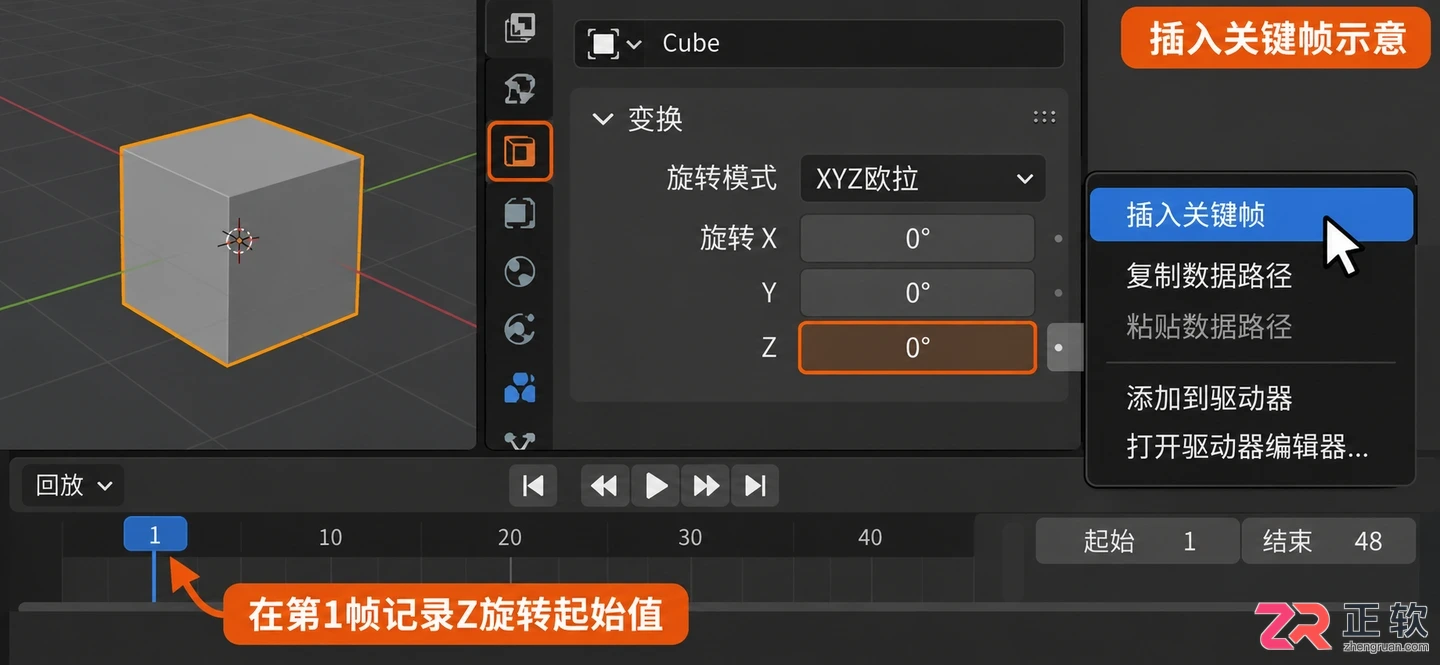Play the animation

(656, 486)
